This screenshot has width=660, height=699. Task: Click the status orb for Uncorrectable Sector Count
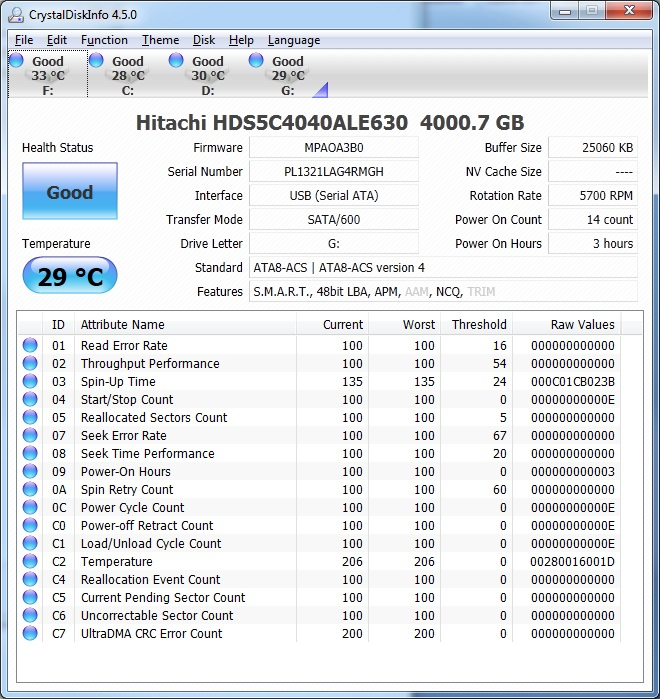[30, 615]
